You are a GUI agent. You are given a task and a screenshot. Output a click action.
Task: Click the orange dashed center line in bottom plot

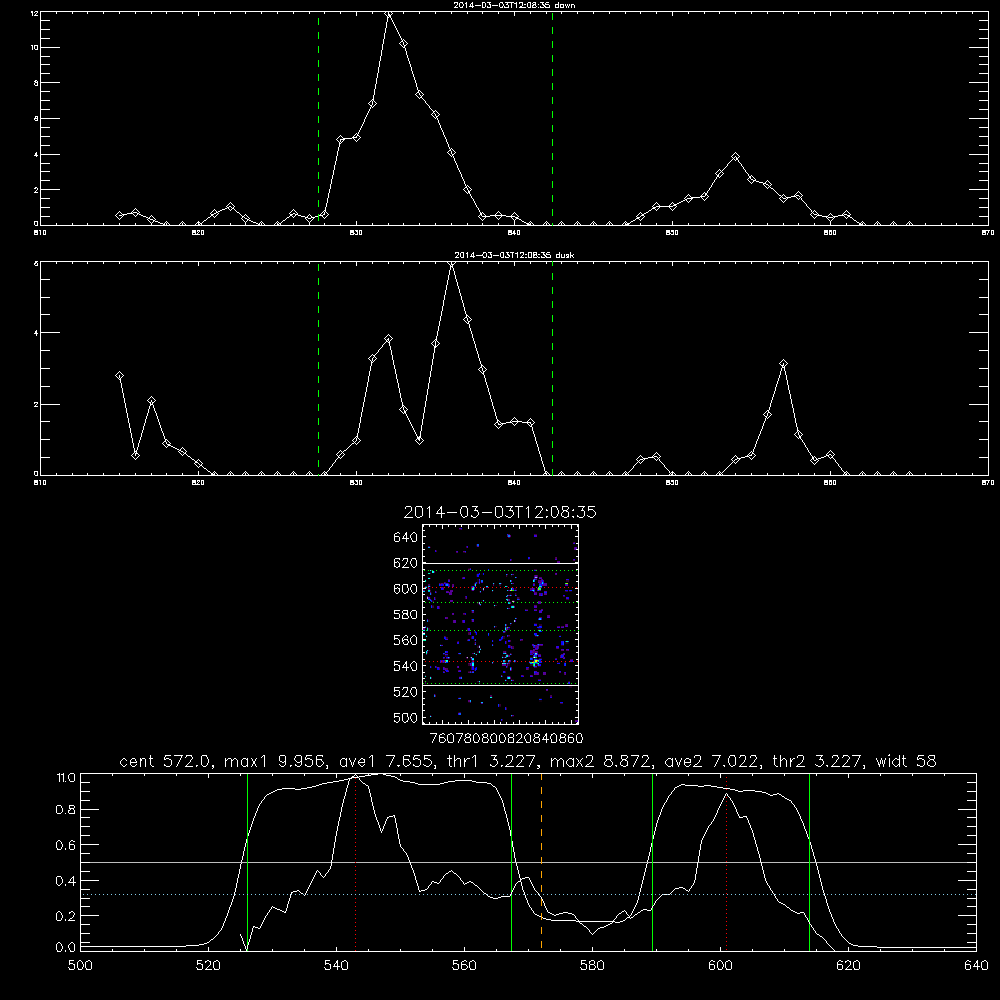(x=541, y=861)
